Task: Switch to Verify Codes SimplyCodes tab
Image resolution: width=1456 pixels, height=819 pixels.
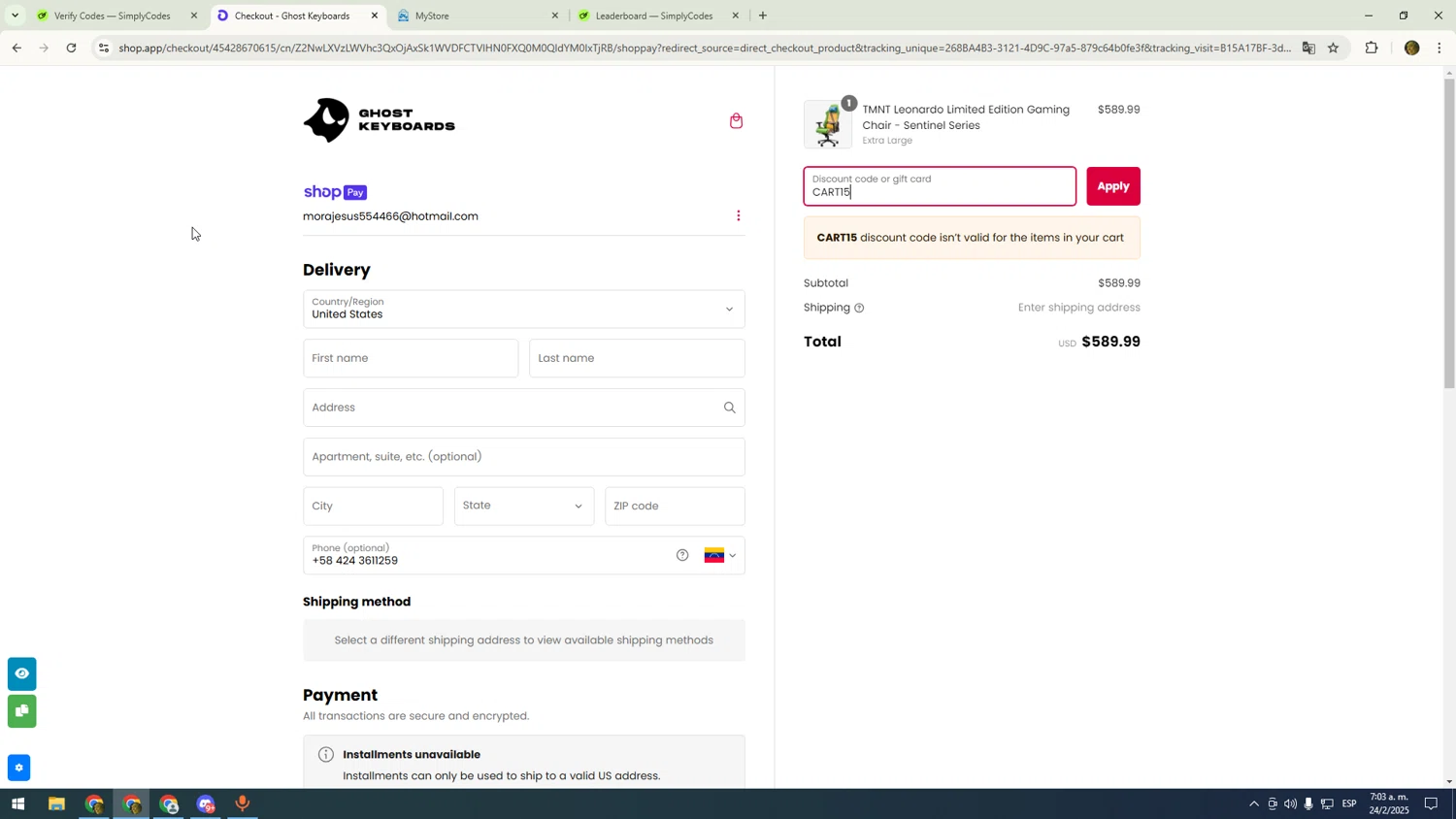Action: [112, 16]
